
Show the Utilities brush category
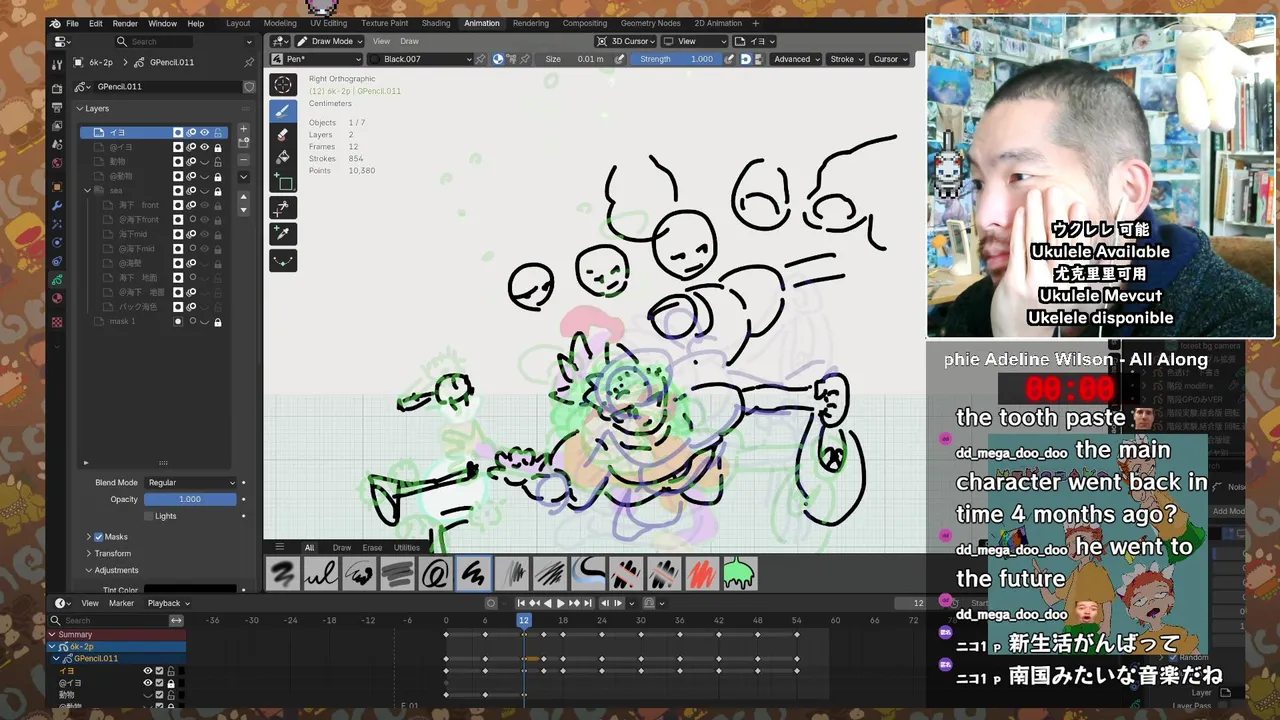coord(407,547)
